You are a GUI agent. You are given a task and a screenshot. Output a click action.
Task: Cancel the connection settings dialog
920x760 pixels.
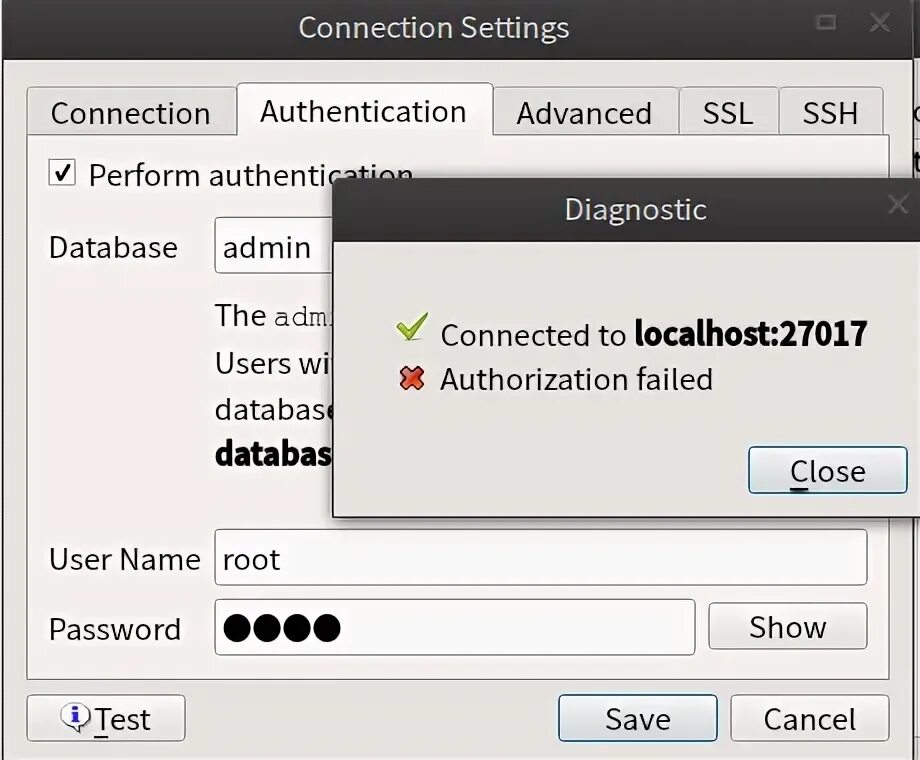pos(810,718)
